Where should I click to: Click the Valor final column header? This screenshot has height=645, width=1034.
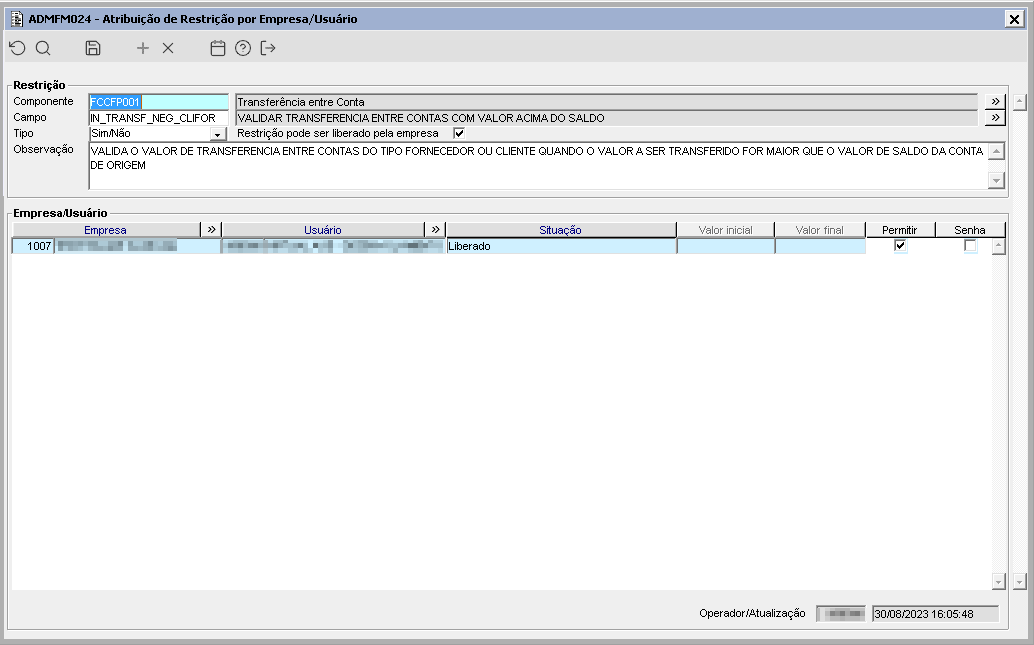[x=820, y=230]
